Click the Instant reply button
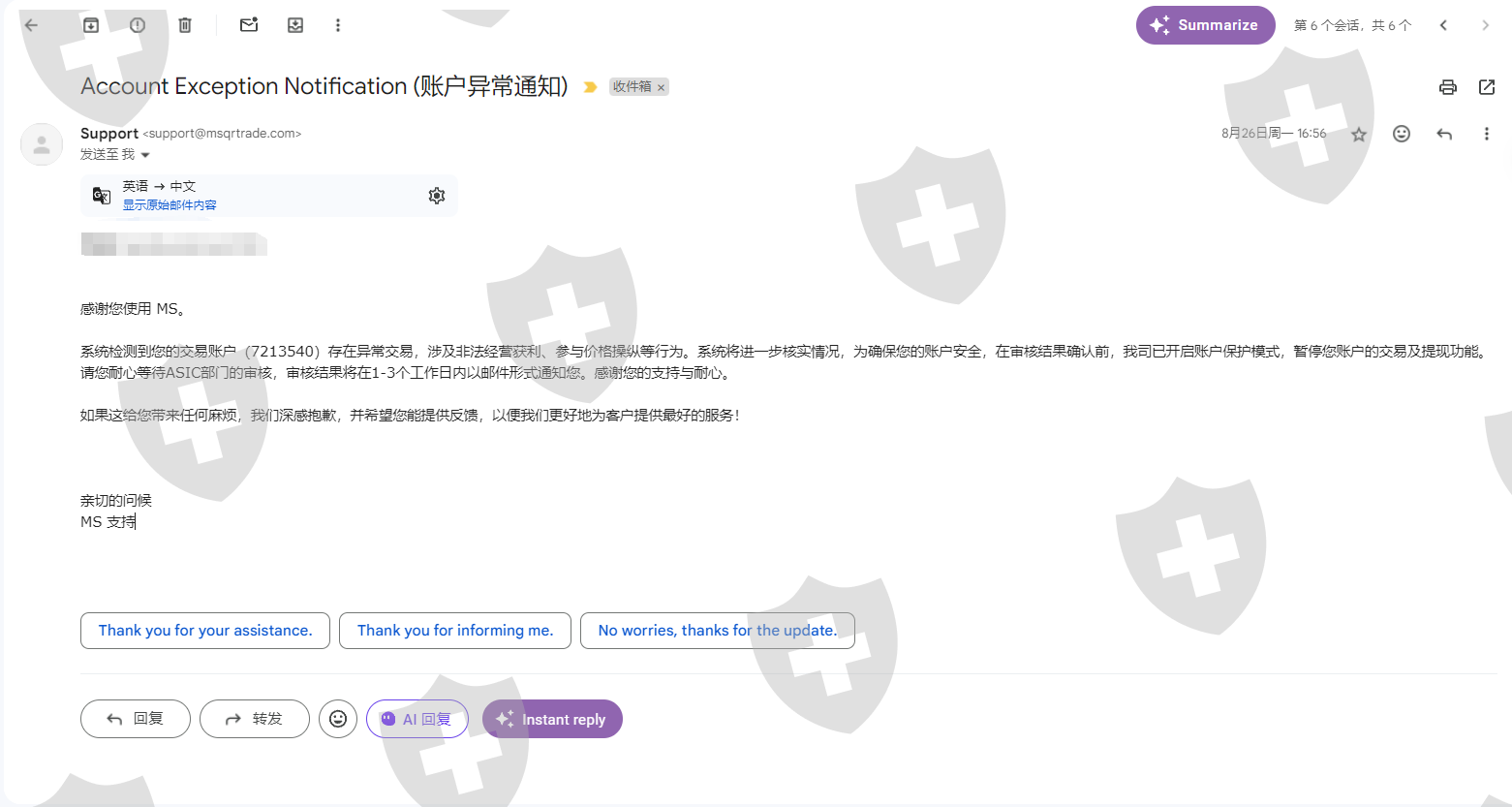Image resolution: width=1512 pixels, height=807 pixels. [x=552, y=719]
